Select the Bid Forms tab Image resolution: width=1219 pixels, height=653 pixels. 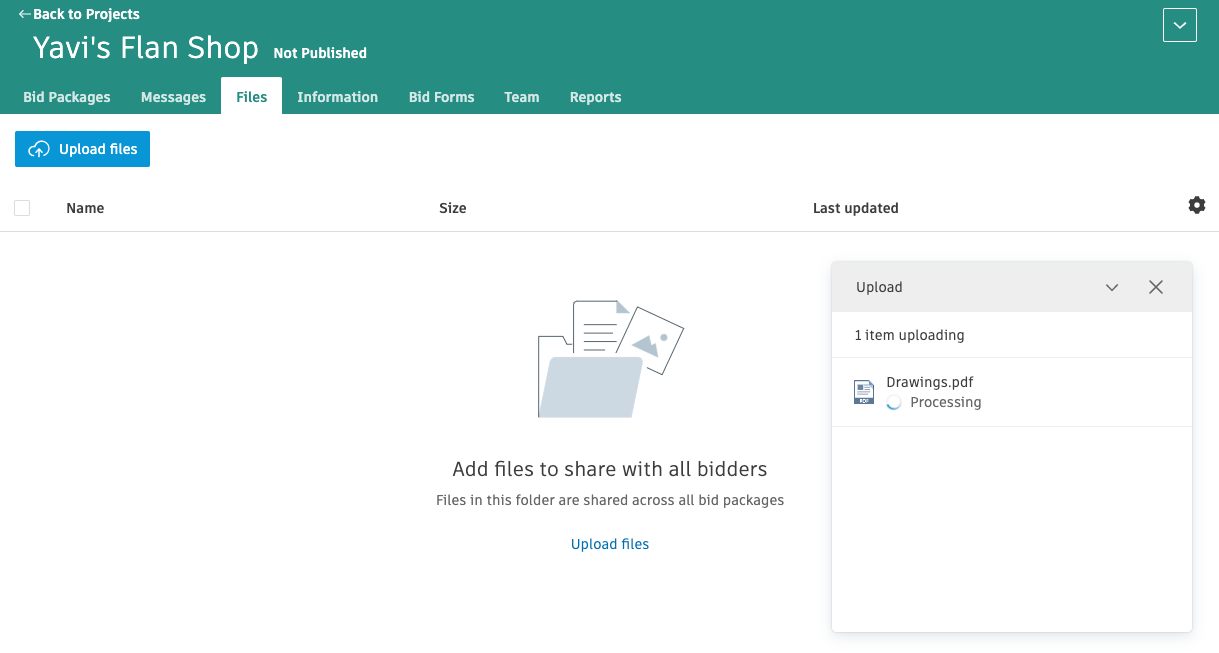(x=441, y=97)
